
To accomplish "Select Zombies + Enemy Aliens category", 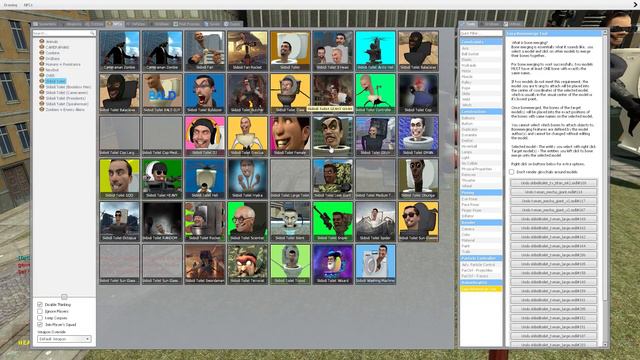I will (65, 110).
